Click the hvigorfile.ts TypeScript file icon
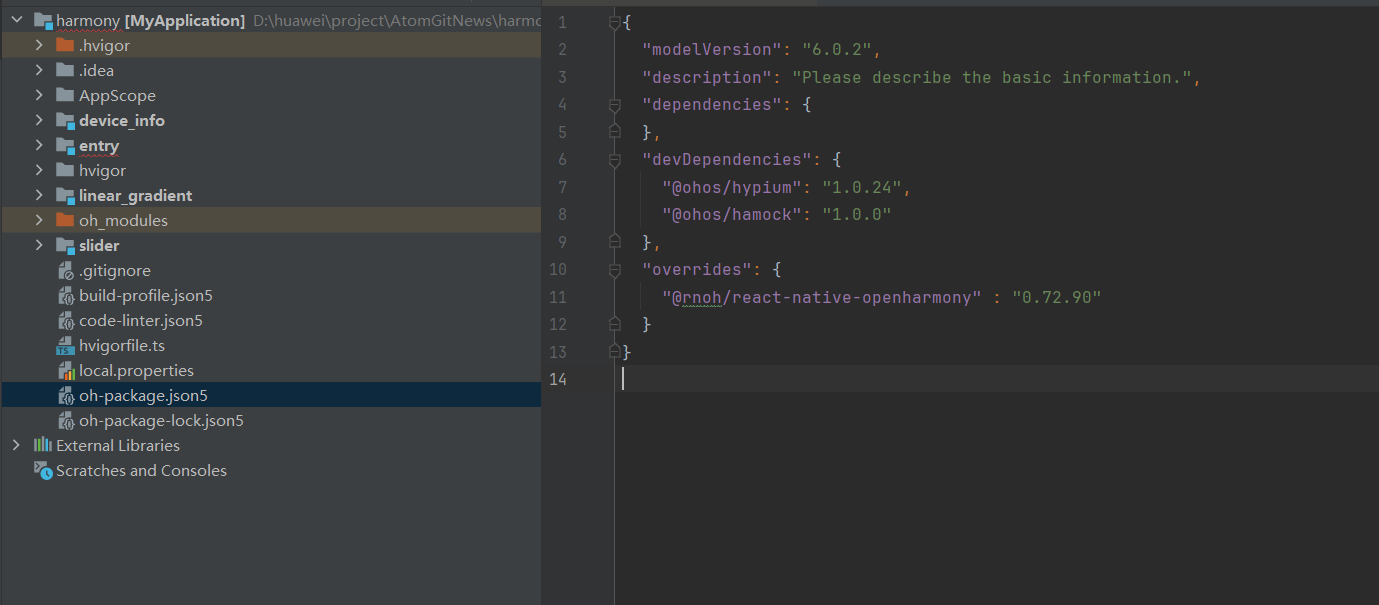 tap(65, 345)
